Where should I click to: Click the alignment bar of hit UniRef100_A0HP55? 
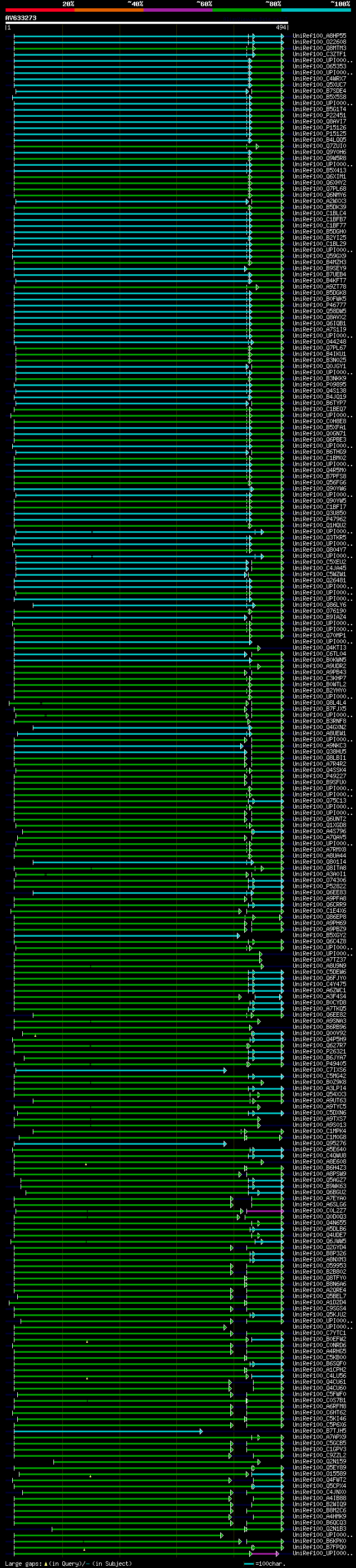pyautogui.click(x=149, y=36)
